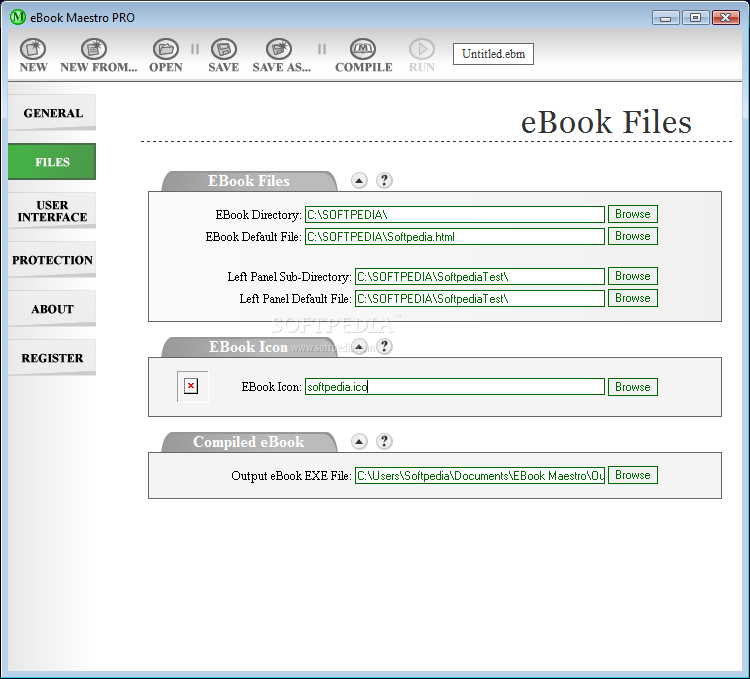Click the NEW project toolbar icon
This screenshot has width=750, height=679.
coord(33,49)
